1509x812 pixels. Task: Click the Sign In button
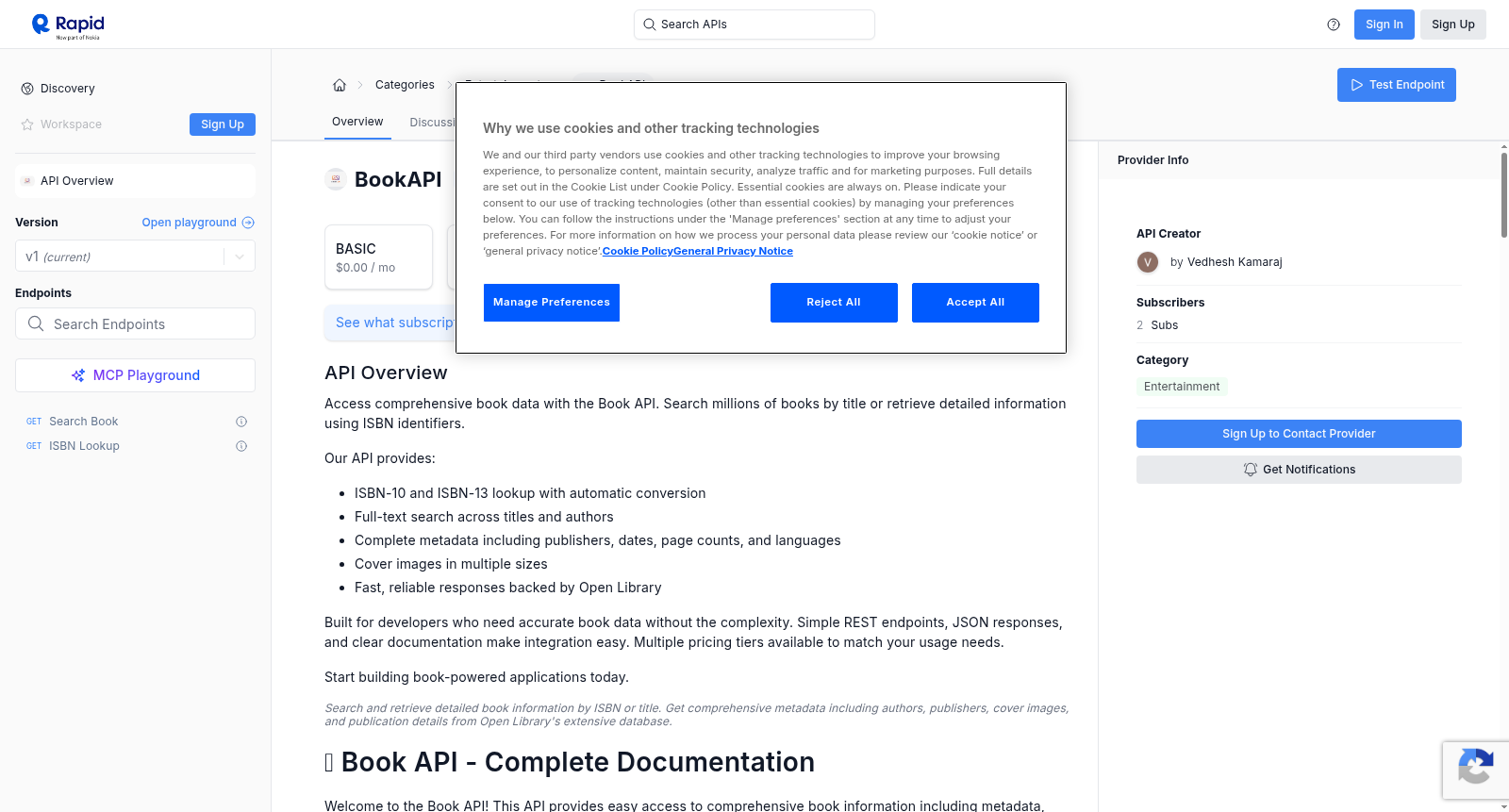coord(1384,25)
